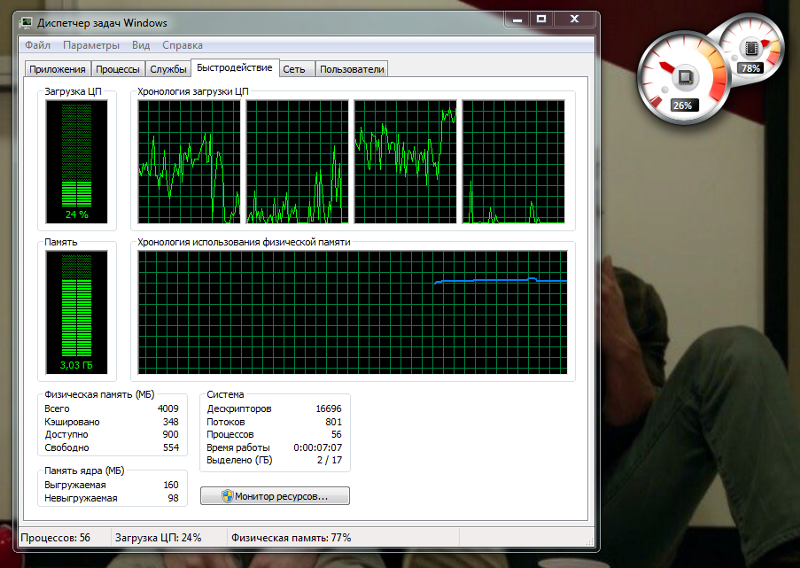Click the Task Manager title bar icon
The height and width of the screenshot is (568, 800).
pos(26,23)
